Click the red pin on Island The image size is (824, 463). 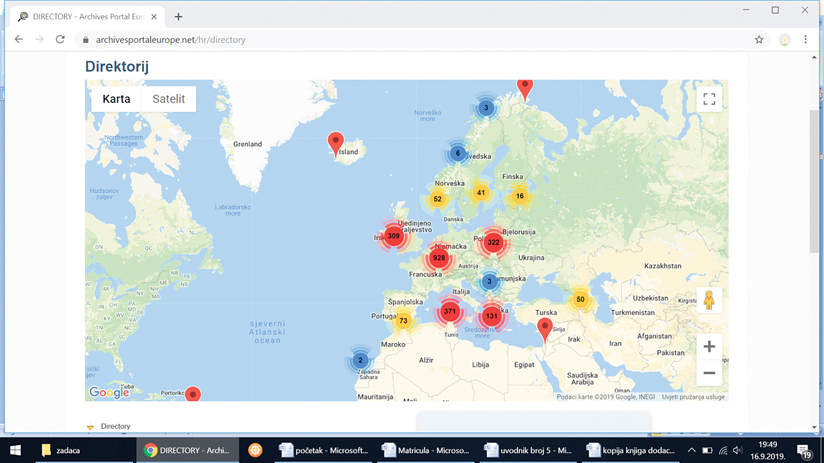tap(336, 143)
